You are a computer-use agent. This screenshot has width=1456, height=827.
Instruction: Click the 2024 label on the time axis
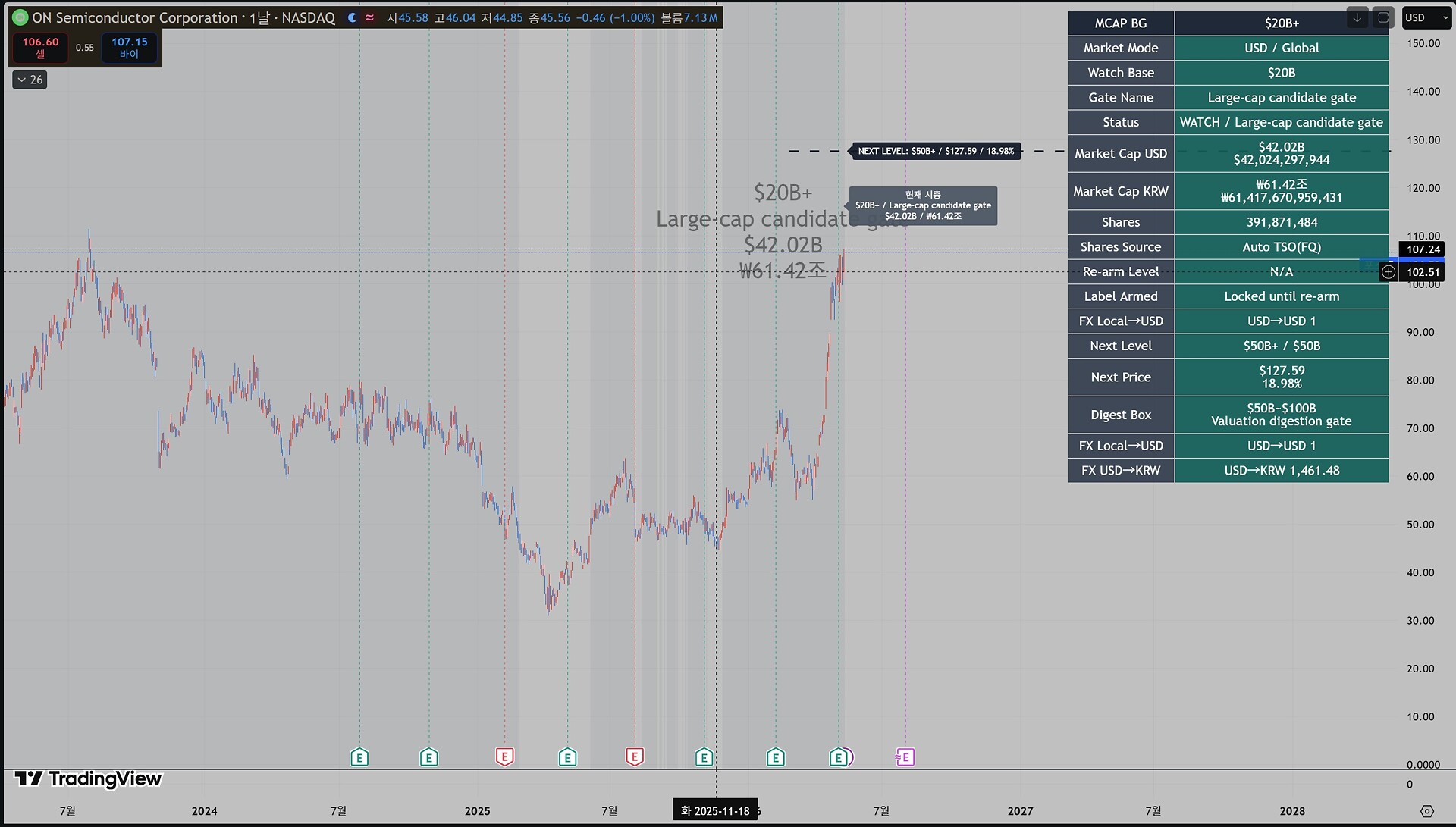(x=205, y=811)
